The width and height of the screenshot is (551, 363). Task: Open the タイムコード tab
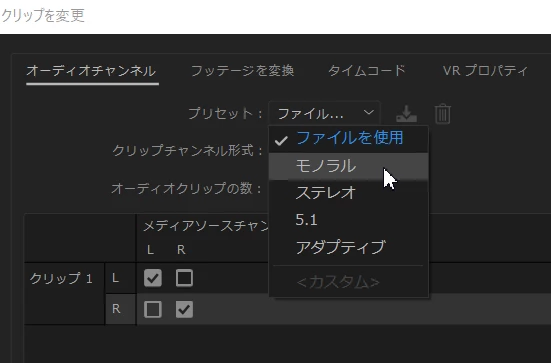pos(367,71)
